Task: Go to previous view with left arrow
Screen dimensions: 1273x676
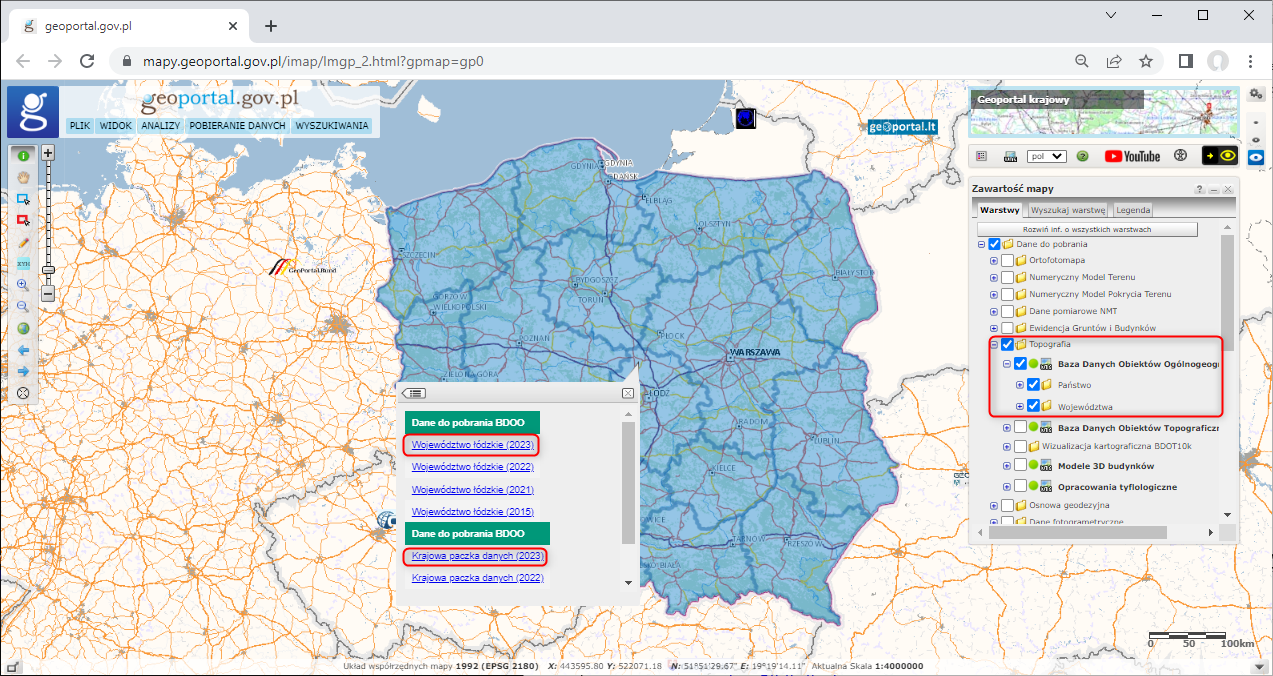Action: [x=22, y=350]
